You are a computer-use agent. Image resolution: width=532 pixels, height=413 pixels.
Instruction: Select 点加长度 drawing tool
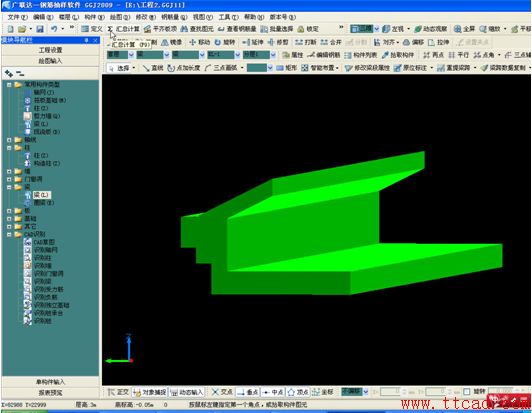[x=184, y=68]
